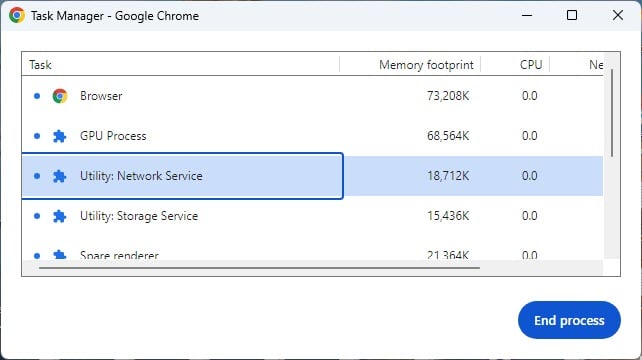Click the puzzle icon for Network Service
642x360 pixels.
(x=60, y=176)
